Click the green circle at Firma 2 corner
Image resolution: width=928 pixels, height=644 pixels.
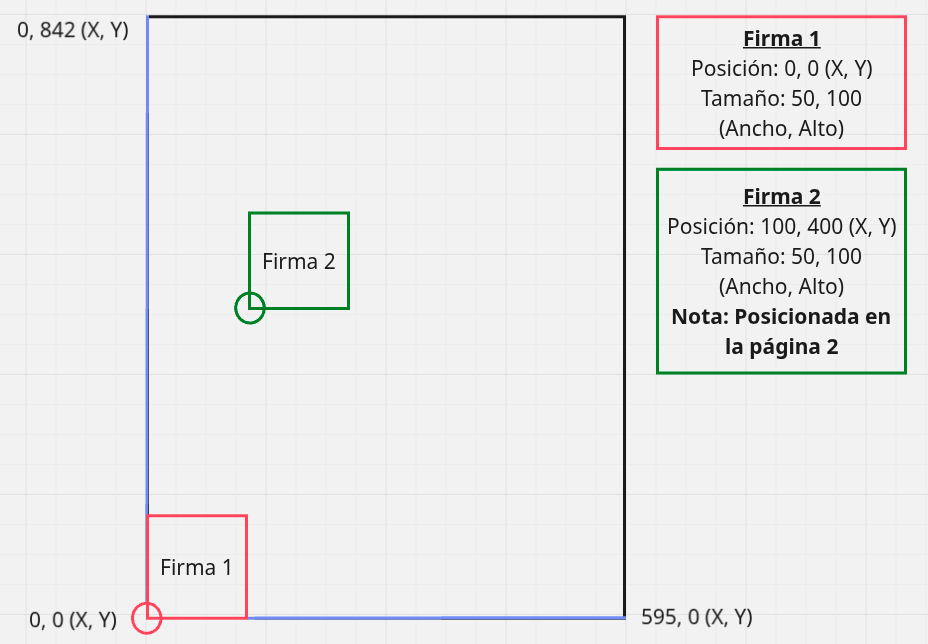click(x=249, y=308)
